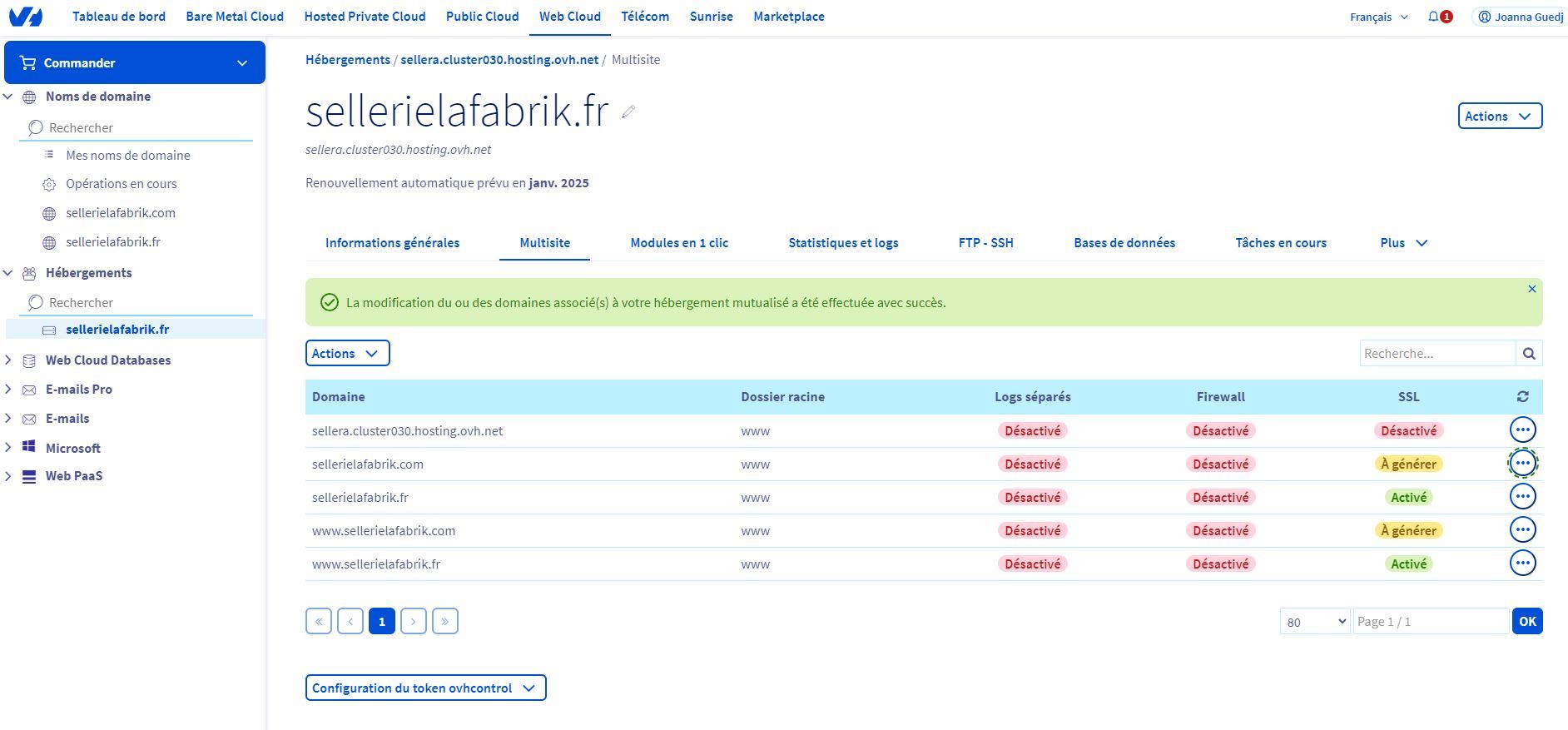
Task: Click the refresh icon in table header
Action: 1522,397
